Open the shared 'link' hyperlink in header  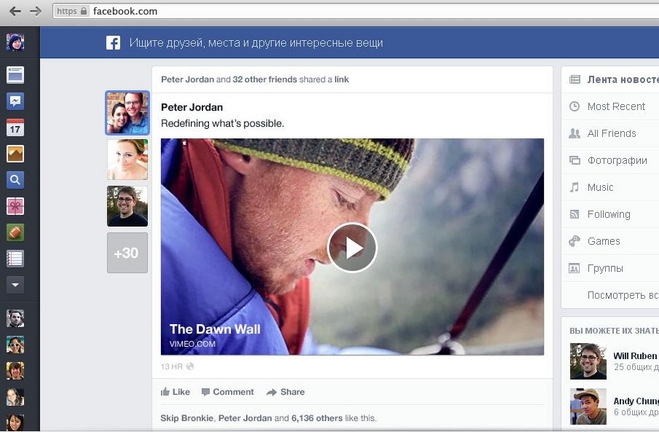pos(342,79)
